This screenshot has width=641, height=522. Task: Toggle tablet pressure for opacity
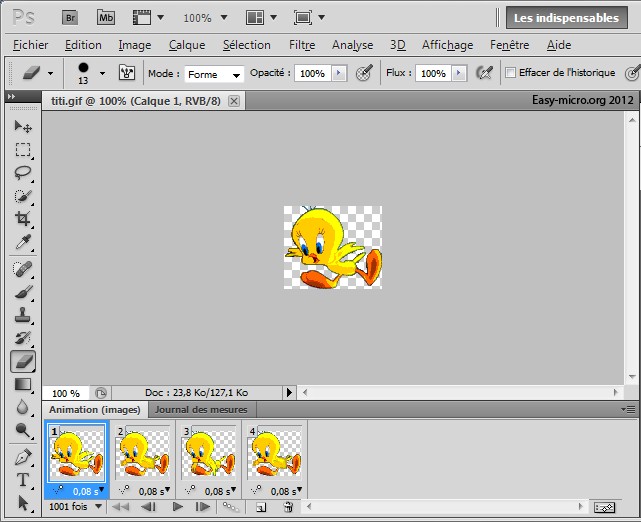tap(364, 73)
